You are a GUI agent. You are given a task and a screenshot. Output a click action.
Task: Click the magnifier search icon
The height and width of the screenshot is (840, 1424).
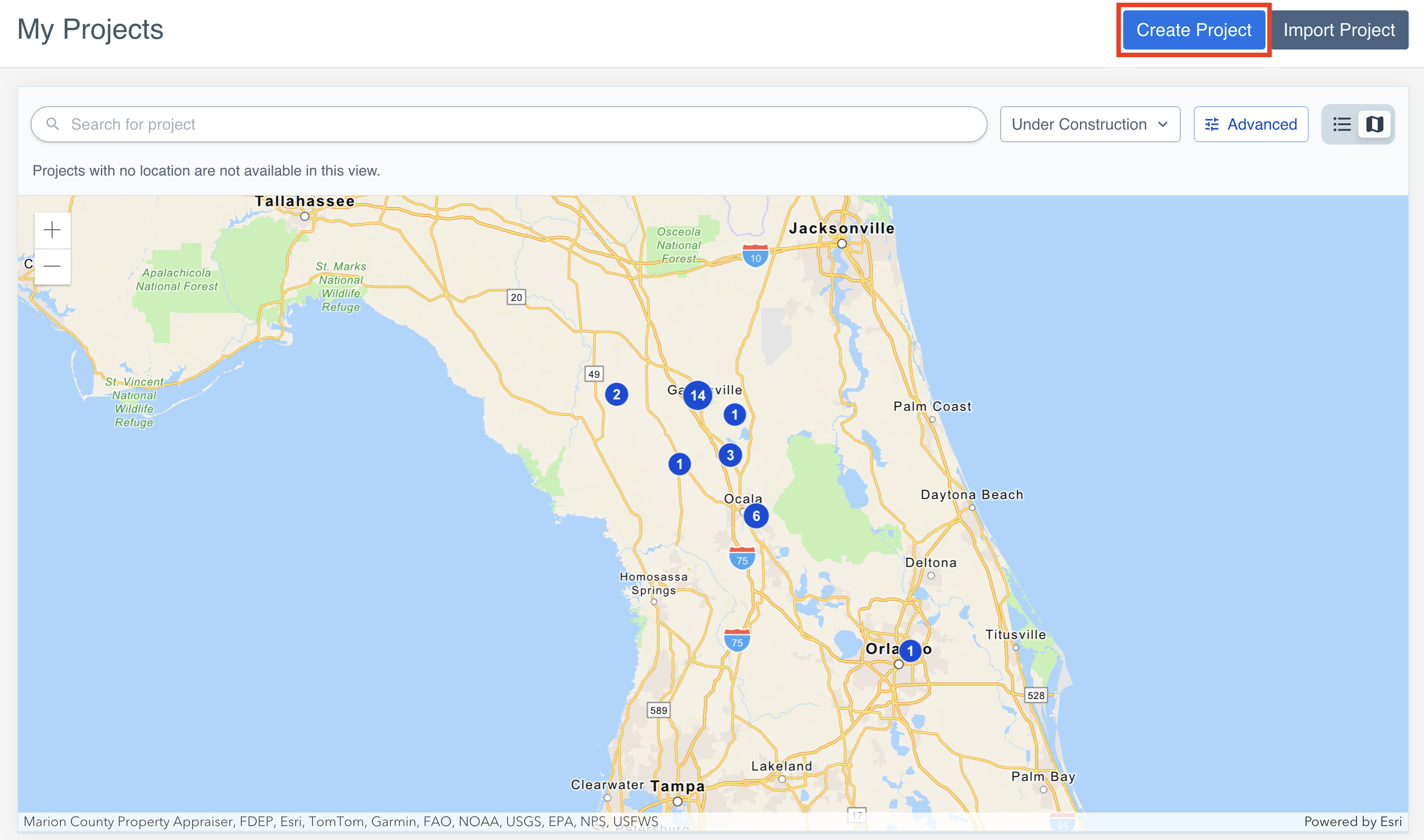point(53,124)
